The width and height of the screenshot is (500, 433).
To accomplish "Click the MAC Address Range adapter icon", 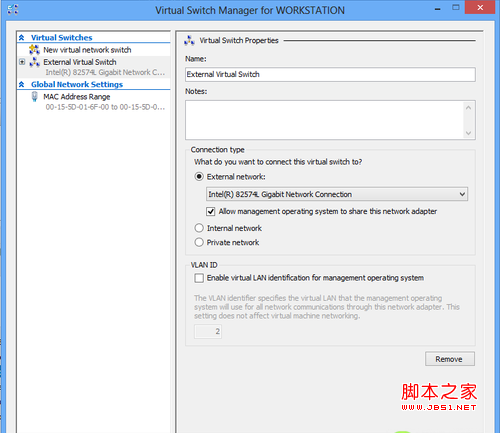I will pyautogui.click(x=34, y=97).
